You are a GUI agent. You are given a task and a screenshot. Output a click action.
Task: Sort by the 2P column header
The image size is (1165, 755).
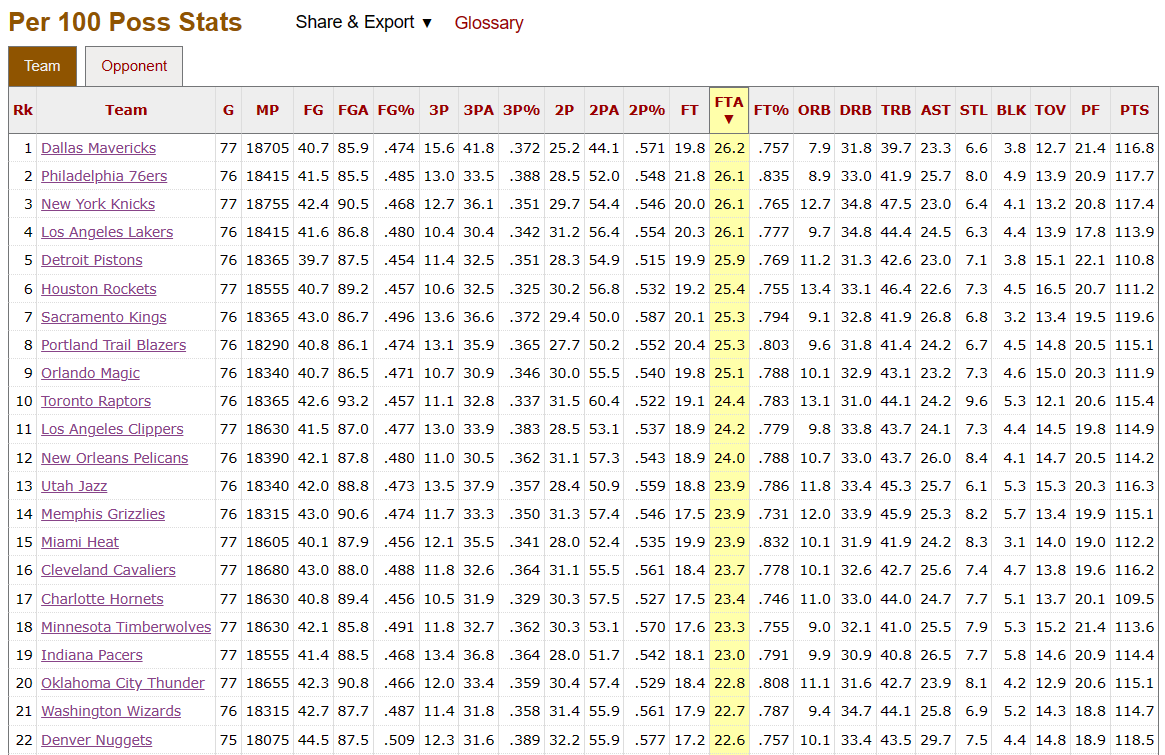coord(565,110)
